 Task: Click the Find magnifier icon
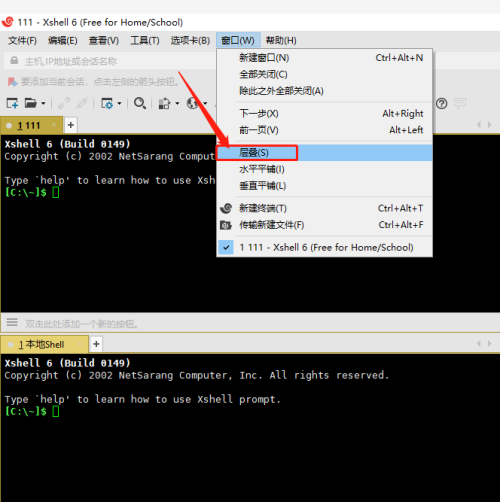coord(140,103)
